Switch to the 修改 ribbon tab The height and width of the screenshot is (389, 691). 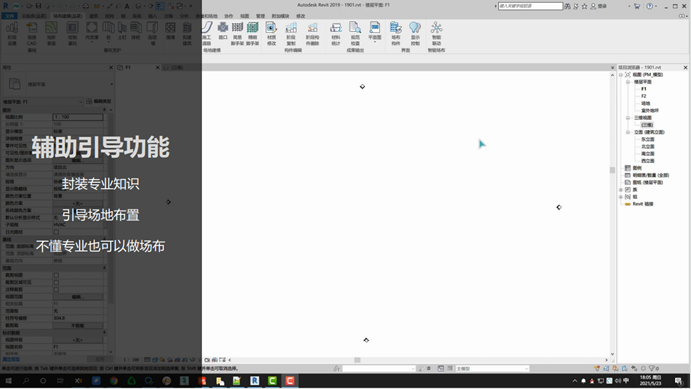point(301,16)
